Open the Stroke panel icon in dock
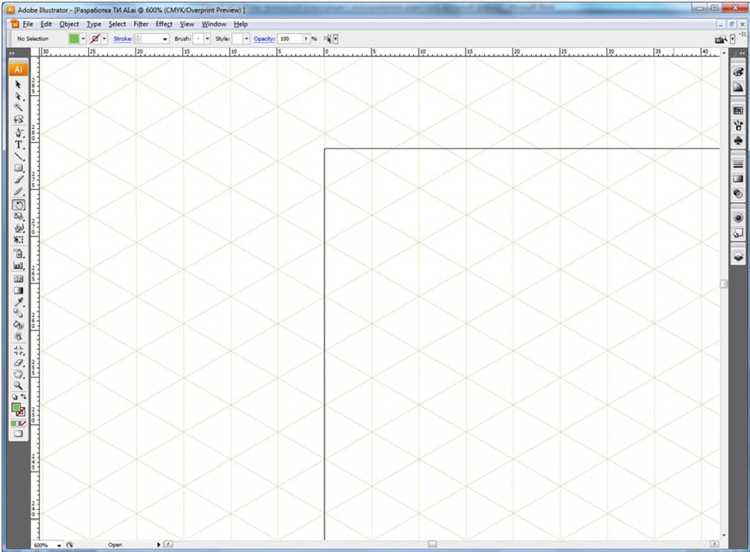The image size is (750, 552). tap(738, 164)
